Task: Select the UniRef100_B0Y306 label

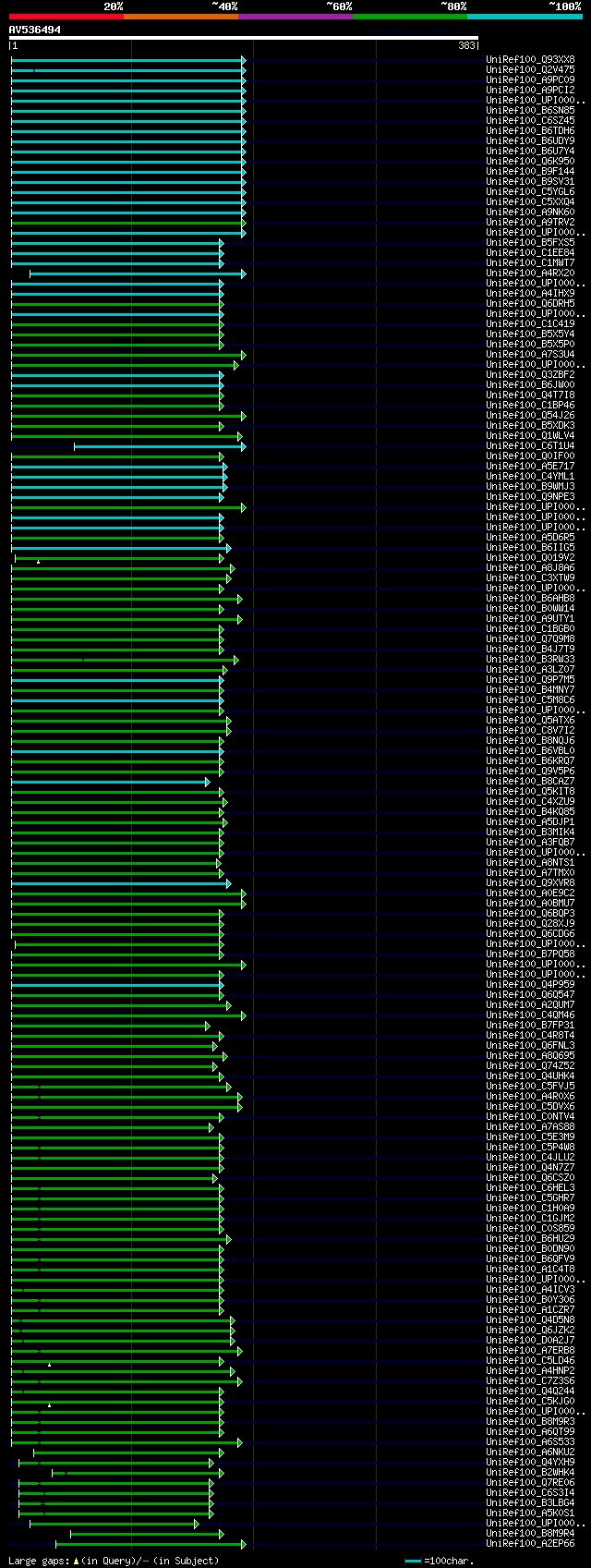Action: pyautogui.click(x=530, y=1299)
